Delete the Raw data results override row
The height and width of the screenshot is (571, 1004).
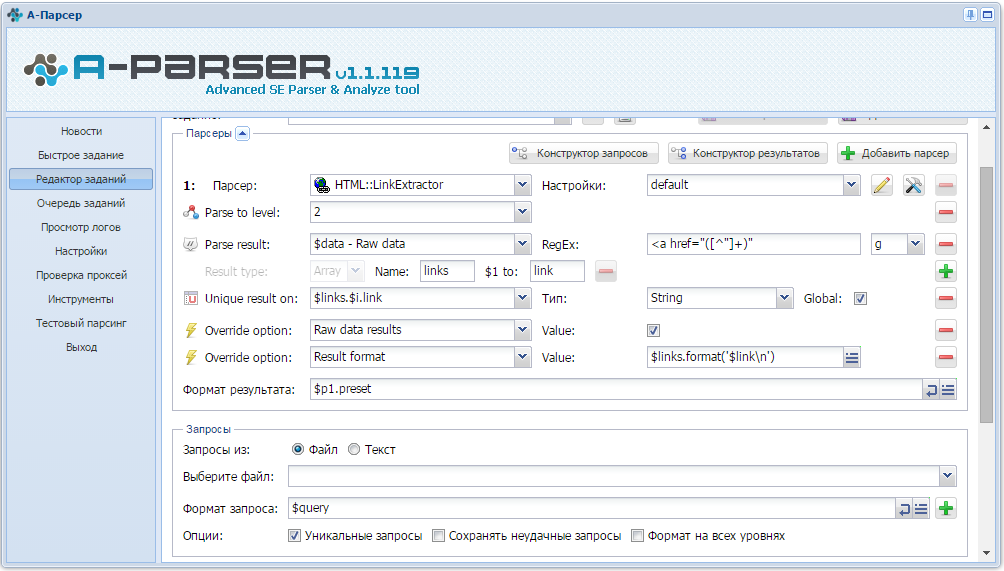946,330
